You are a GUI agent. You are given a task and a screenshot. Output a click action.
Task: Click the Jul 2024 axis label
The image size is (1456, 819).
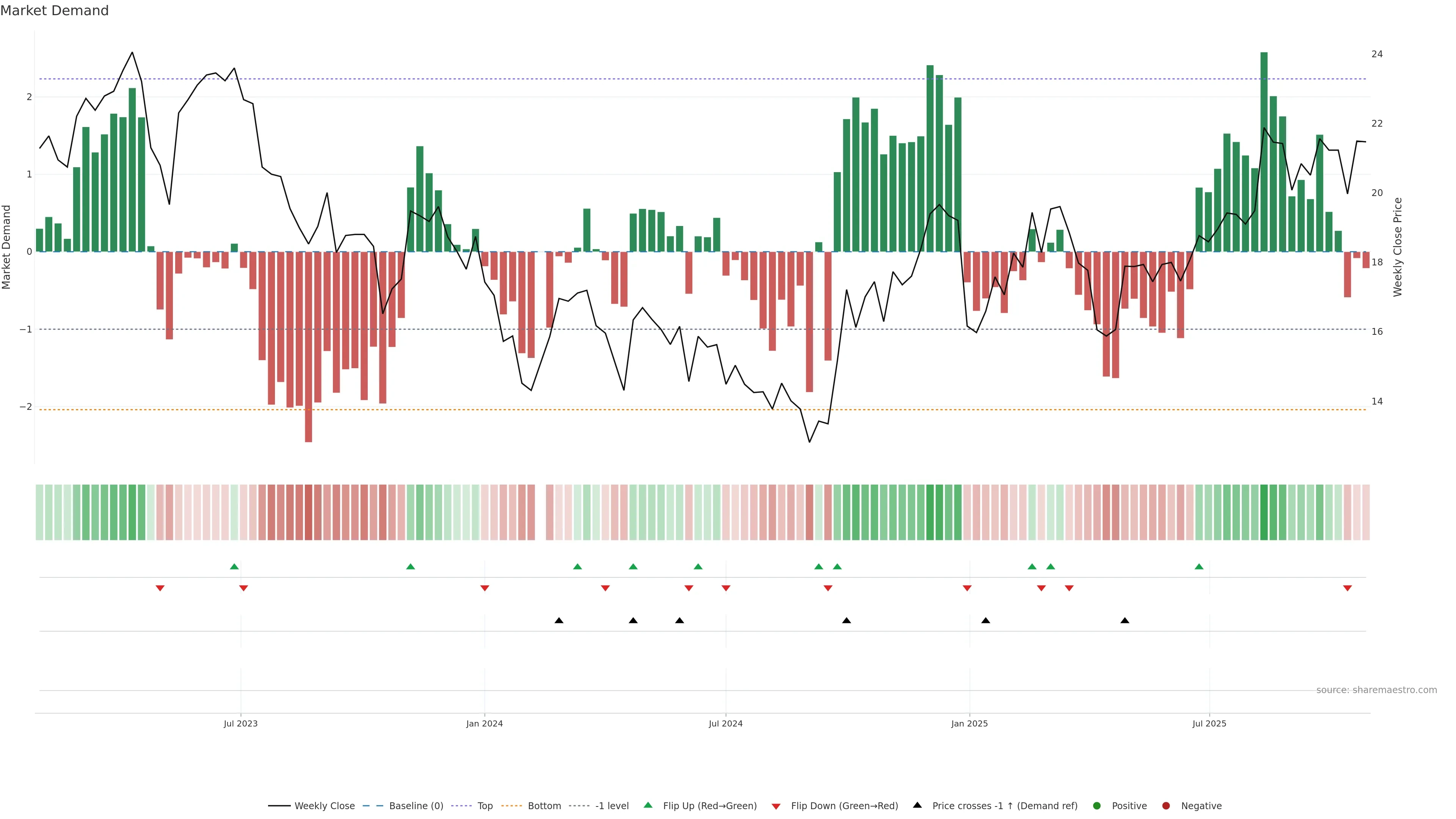coord(725,723)
